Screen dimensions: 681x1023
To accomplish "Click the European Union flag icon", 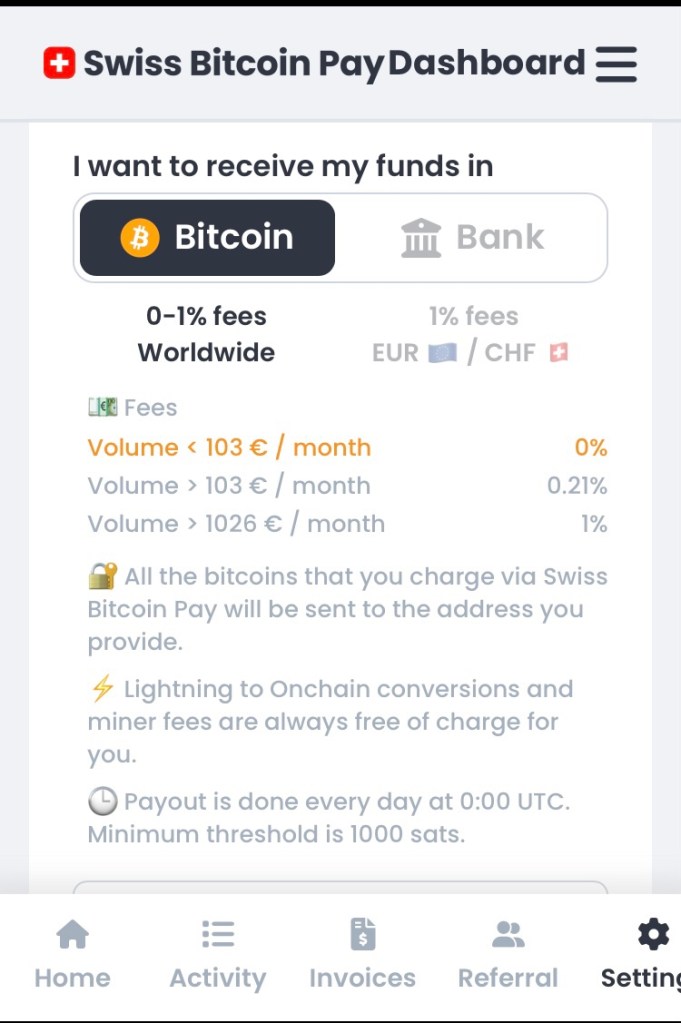I will click(x=442, y=353).
